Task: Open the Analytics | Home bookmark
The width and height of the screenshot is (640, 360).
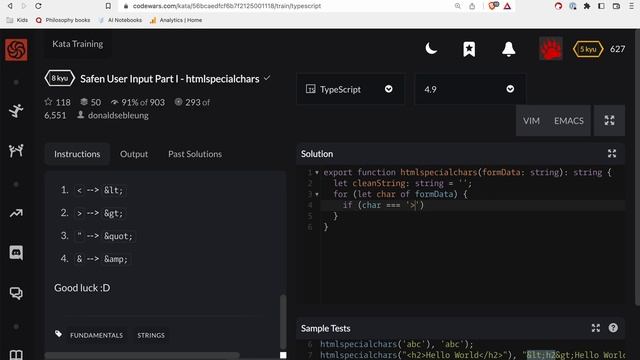Action: 176,20
